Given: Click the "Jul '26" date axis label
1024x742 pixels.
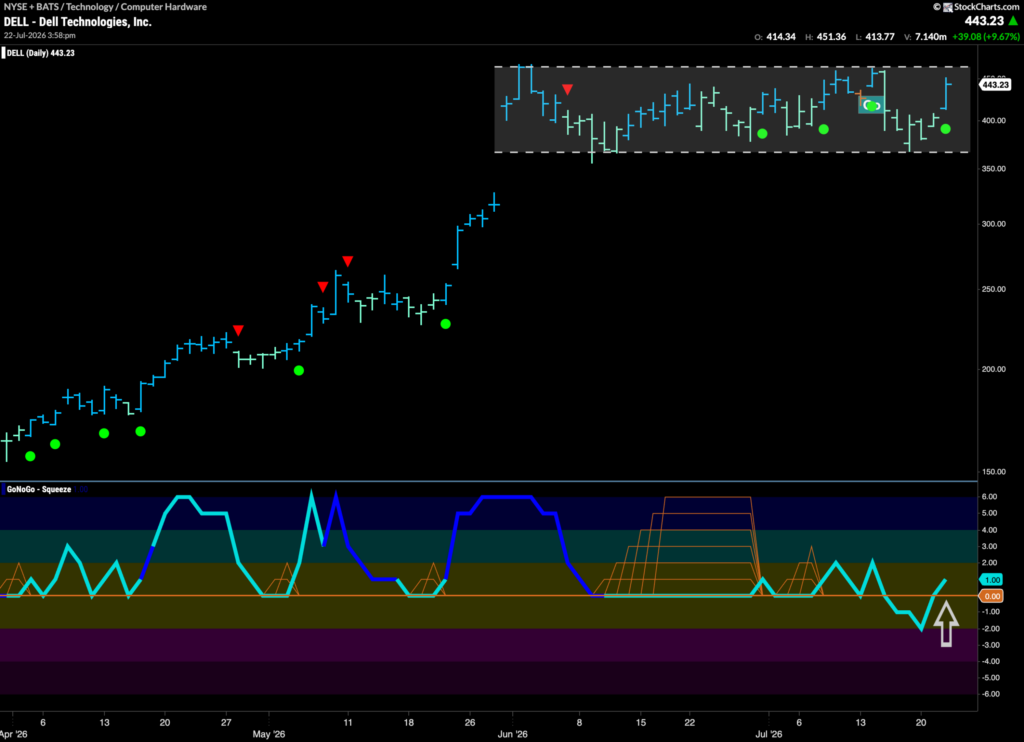Looking at the screenshot, I should tap(769, 734).
